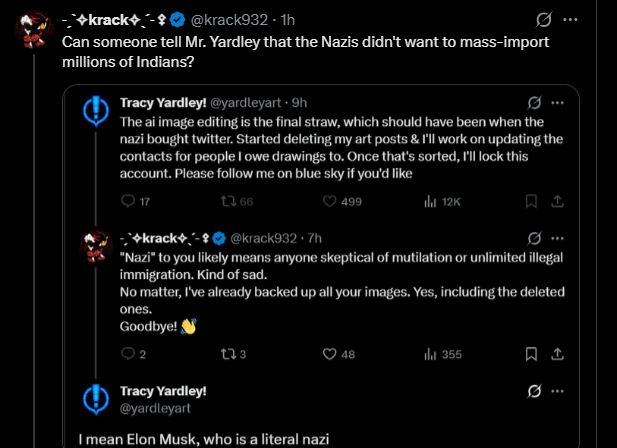This screenshot has width=617, height=448.
Task: Open @yardleyart profile link in bottom post
Action: point(152,408)
